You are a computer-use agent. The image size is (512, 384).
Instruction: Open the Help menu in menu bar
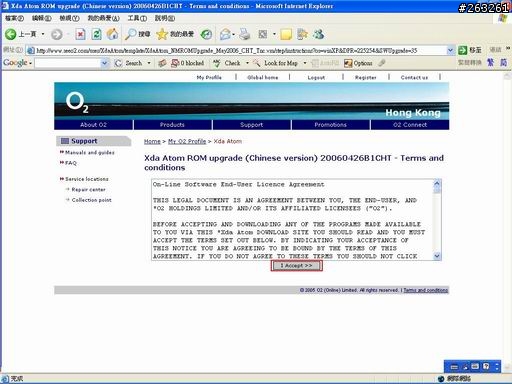pos(165,18)
